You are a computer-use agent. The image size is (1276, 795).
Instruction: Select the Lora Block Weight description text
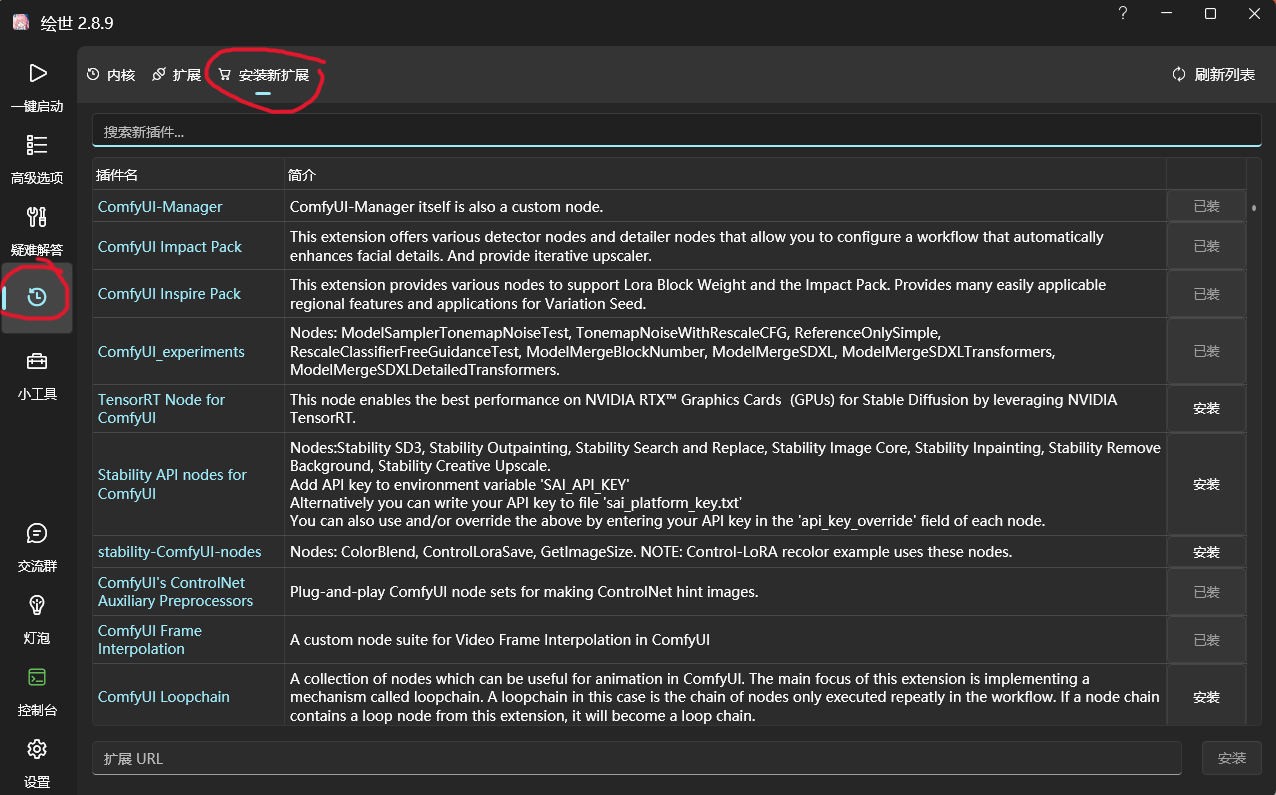pos(698,294)
